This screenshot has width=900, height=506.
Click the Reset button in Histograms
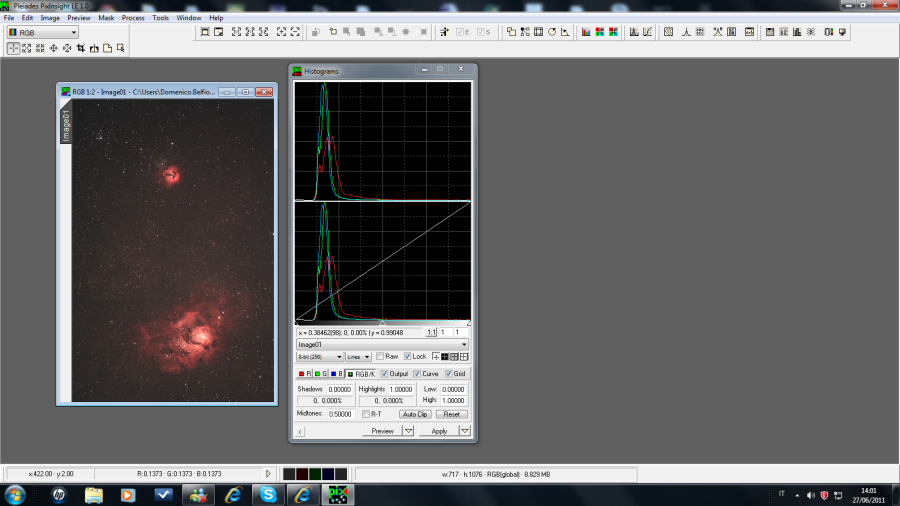tap(452, 414)
